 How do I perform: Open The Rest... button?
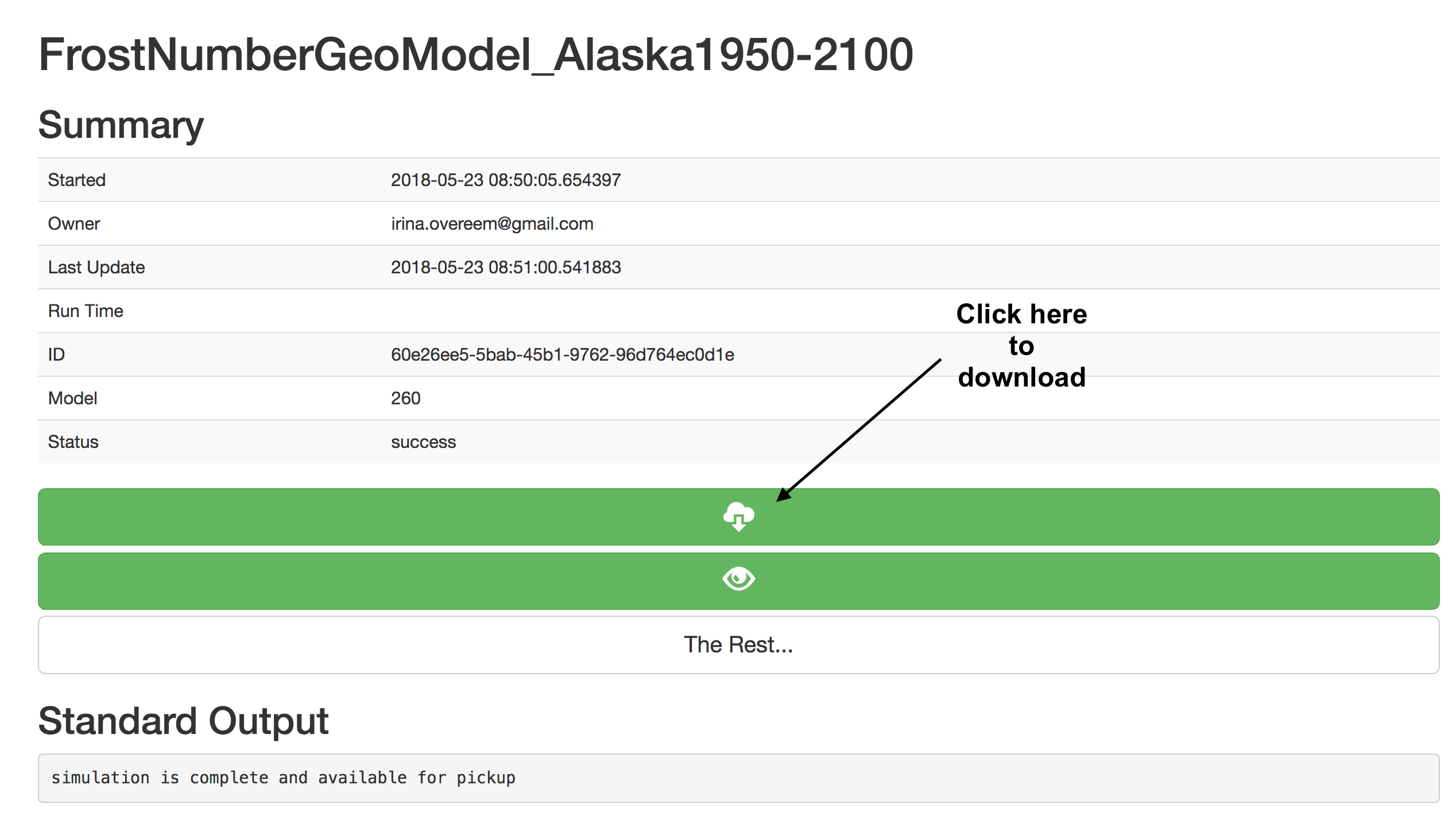pyautogui.click(x=738, y=645)
